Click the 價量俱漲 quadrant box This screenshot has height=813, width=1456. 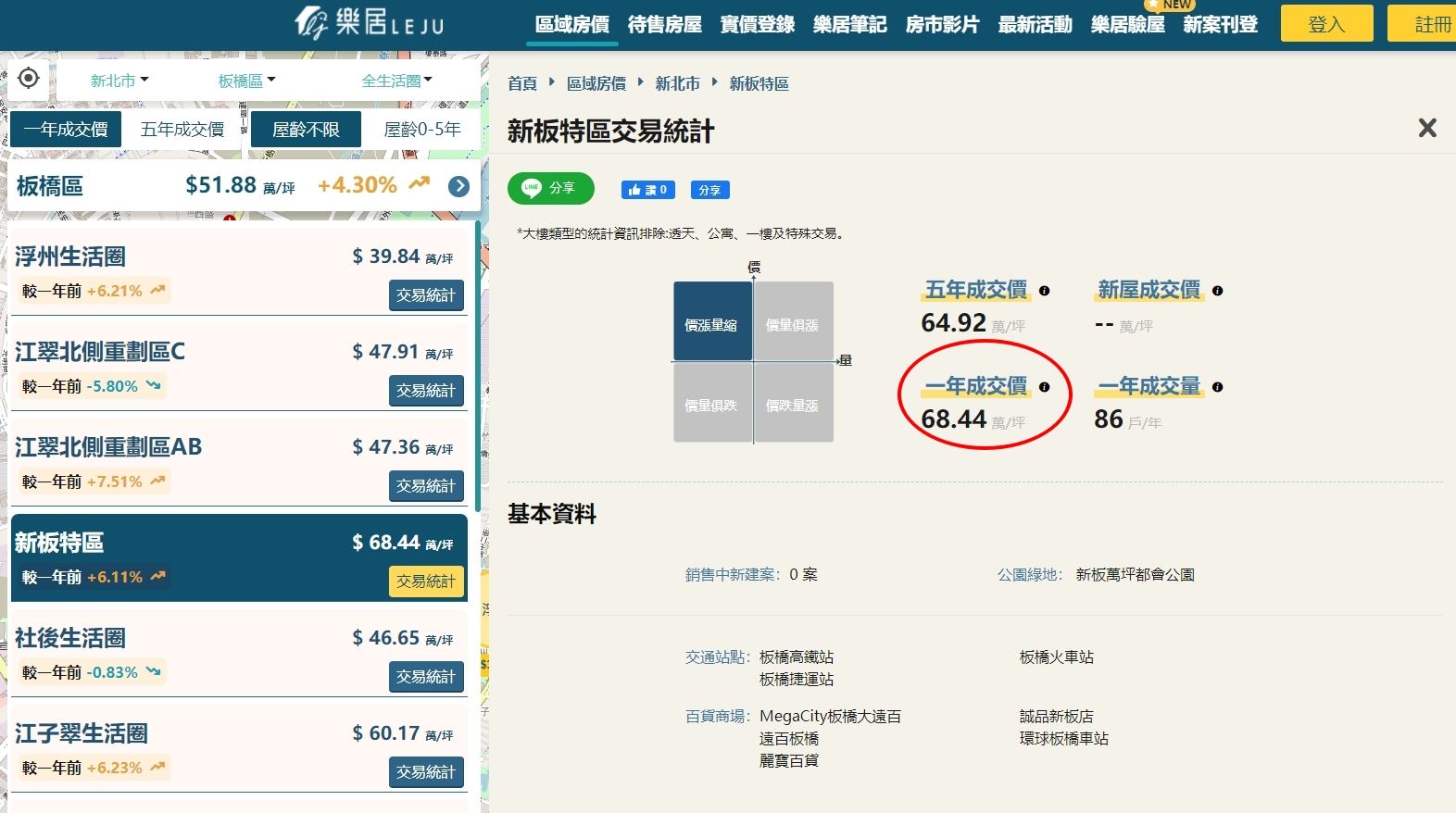794,321
